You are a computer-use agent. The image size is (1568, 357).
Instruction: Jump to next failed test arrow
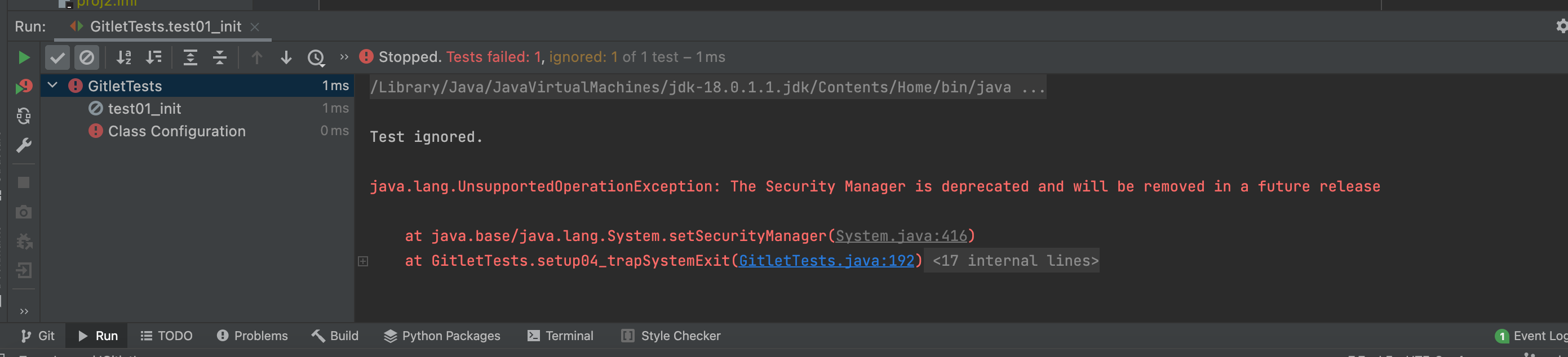(x=286, y=58)
